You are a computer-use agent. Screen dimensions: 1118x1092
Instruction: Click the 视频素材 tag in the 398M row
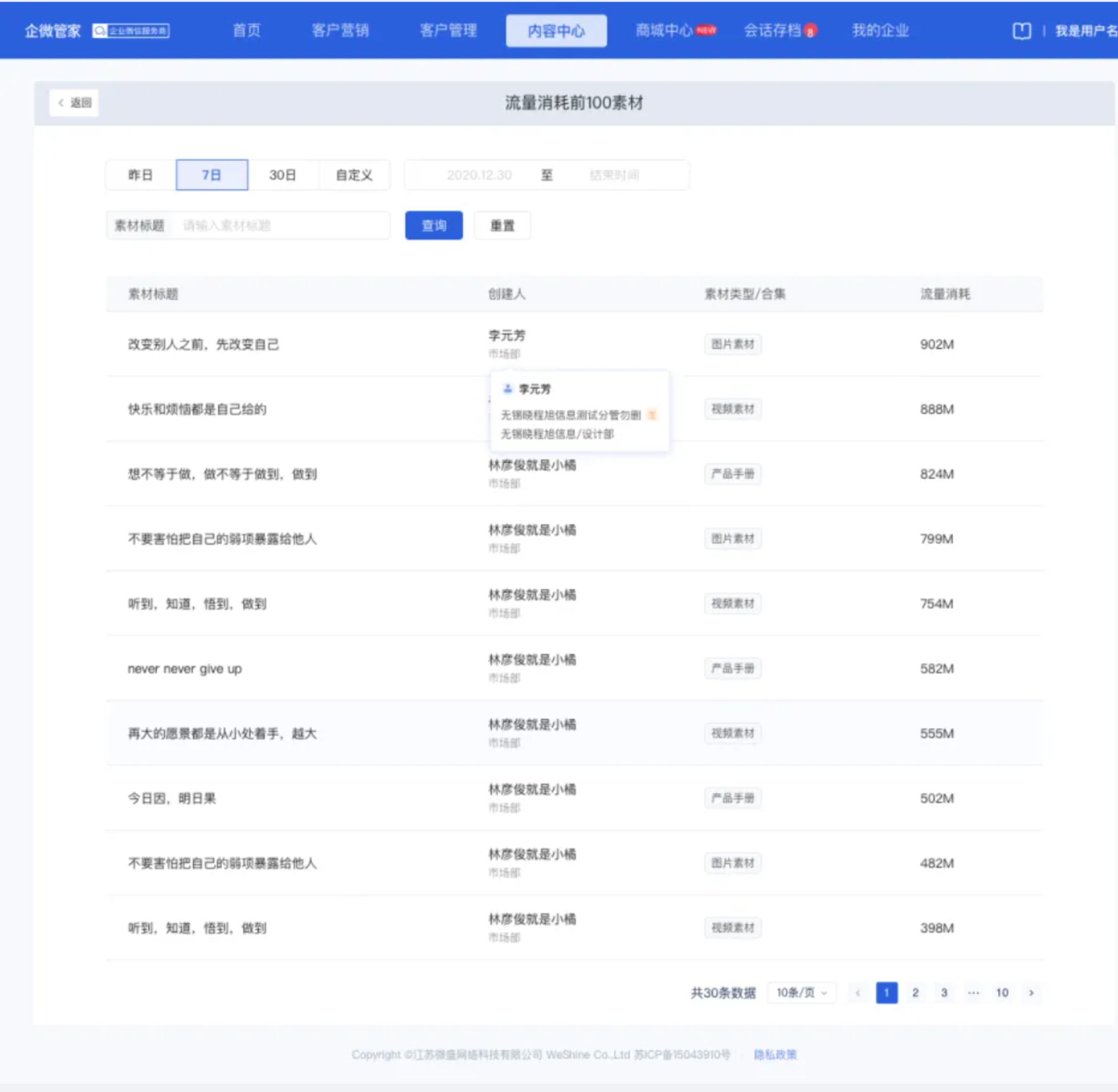(732, 927)
